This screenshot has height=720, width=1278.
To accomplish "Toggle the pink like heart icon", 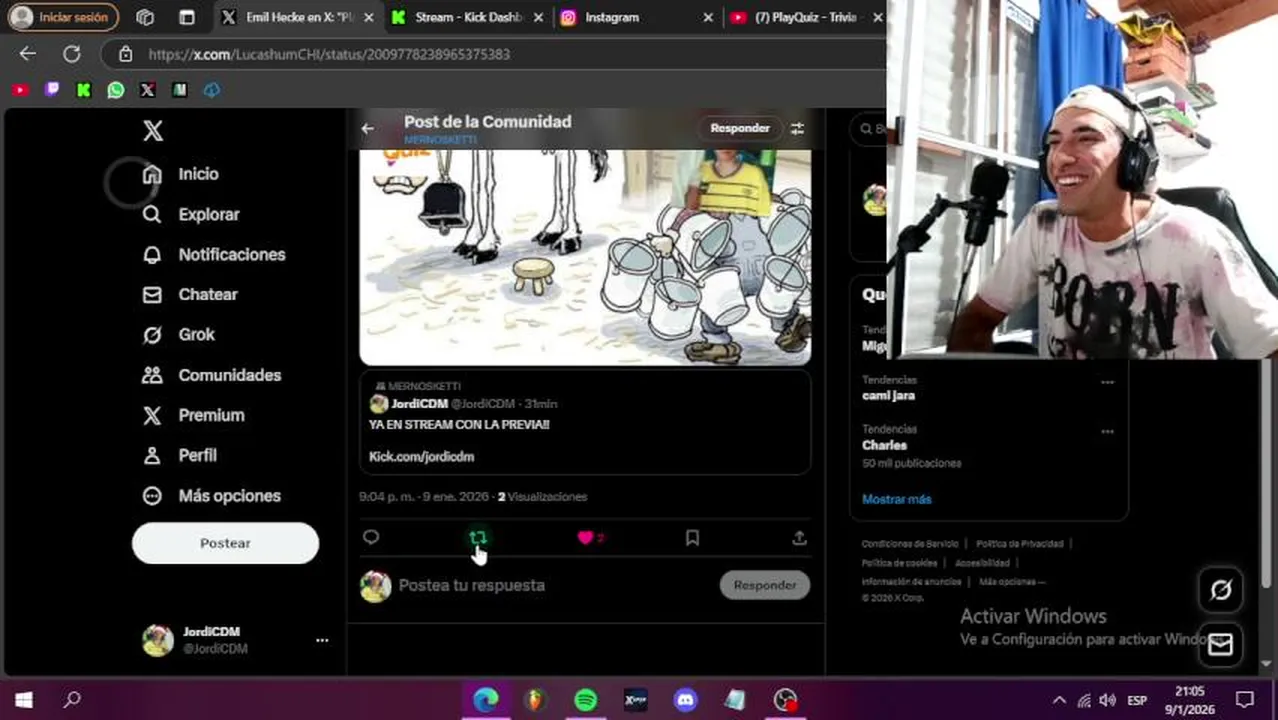I will (x=586, y=537).
